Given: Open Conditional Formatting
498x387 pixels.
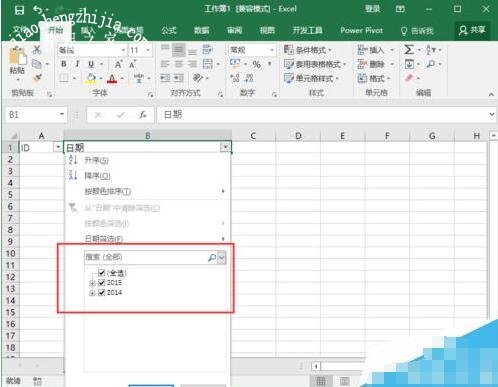Looking at the screenshot, I should pyautogui.click(x=307, y=50).
